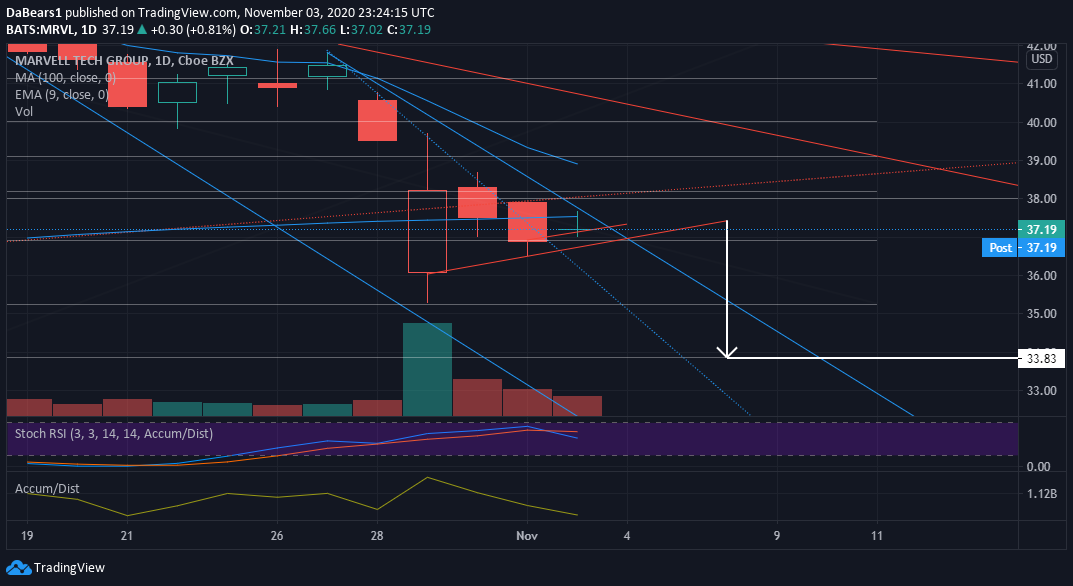
Task: Select the USD currency label
Action: pos(1042,59)
